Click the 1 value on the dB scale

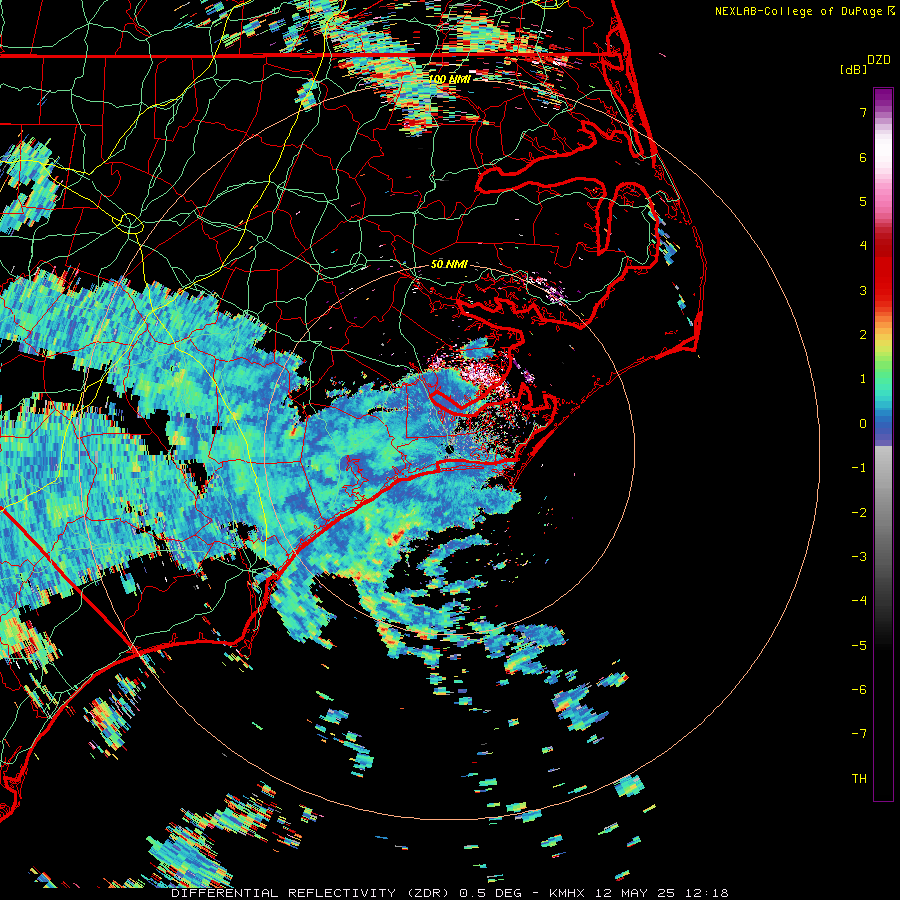point(863,379)
